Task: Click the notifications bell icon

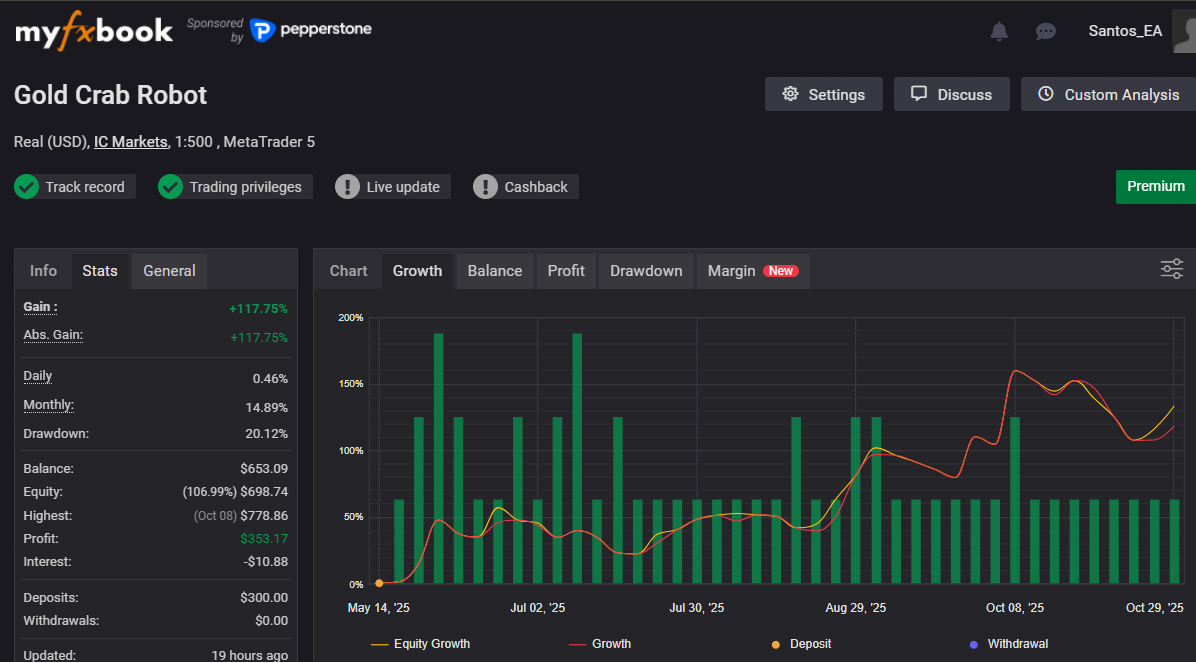Action: point(998,31)
